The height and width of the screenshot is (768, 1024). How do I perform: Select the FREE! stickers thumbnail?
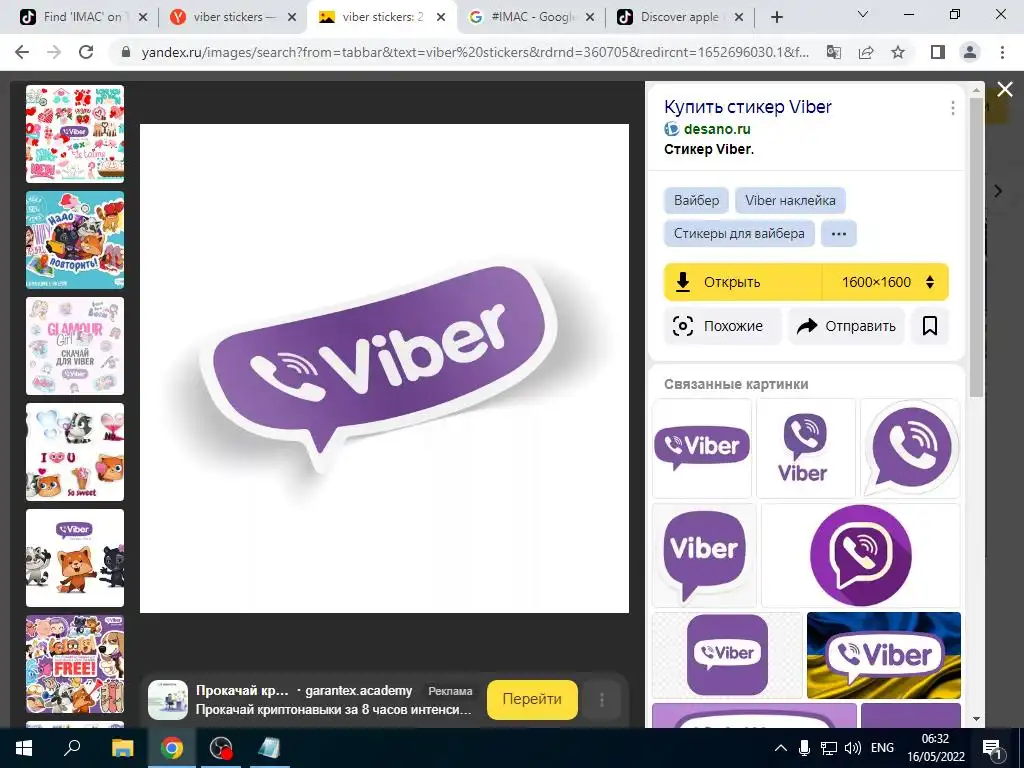(75, 664)
